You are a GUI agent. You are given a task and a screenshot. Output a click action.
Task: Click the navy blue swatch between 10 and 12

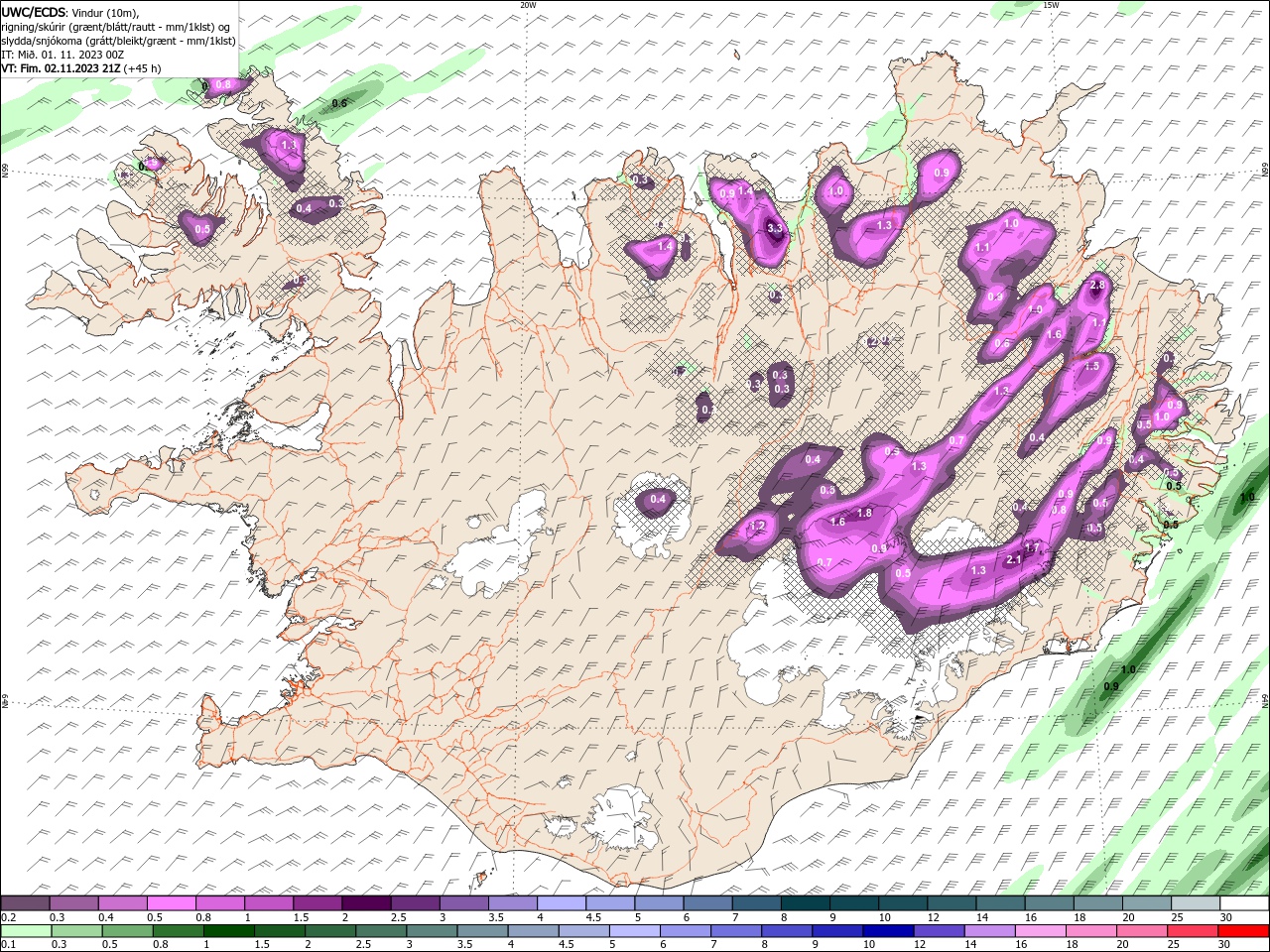pos(886,930)
